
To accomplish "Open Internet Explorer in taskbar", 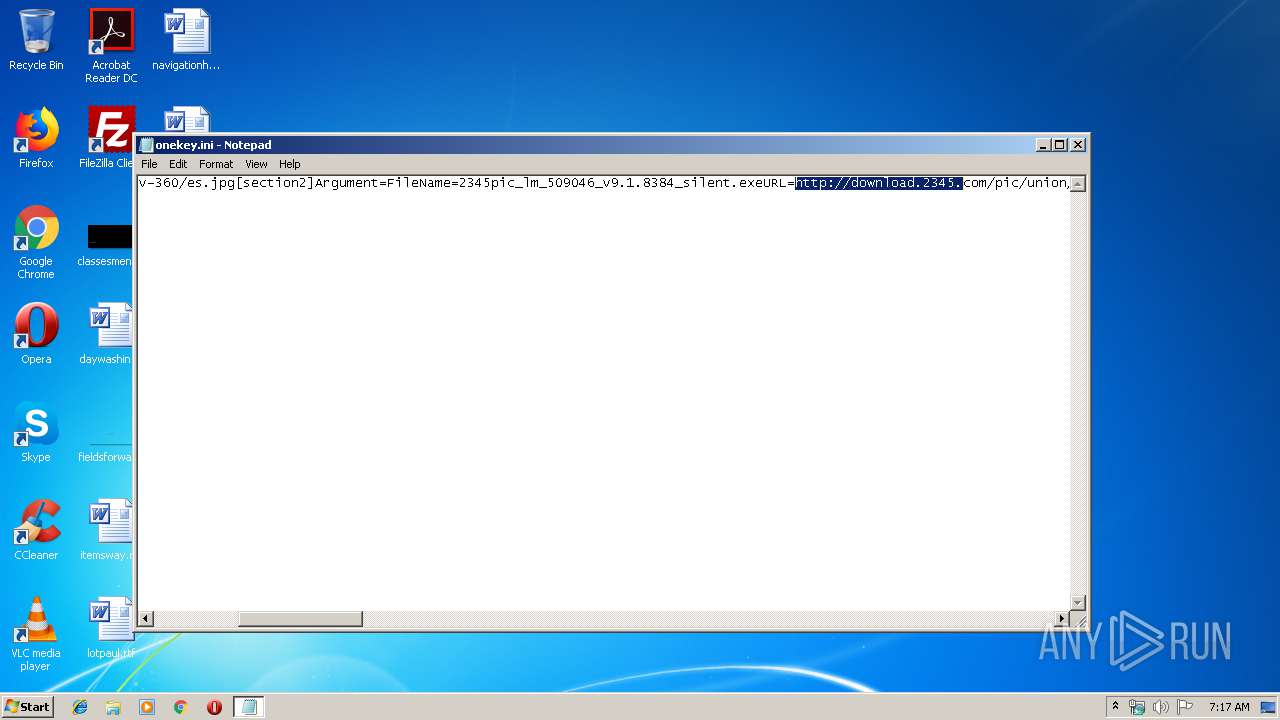I will point(80,707).
